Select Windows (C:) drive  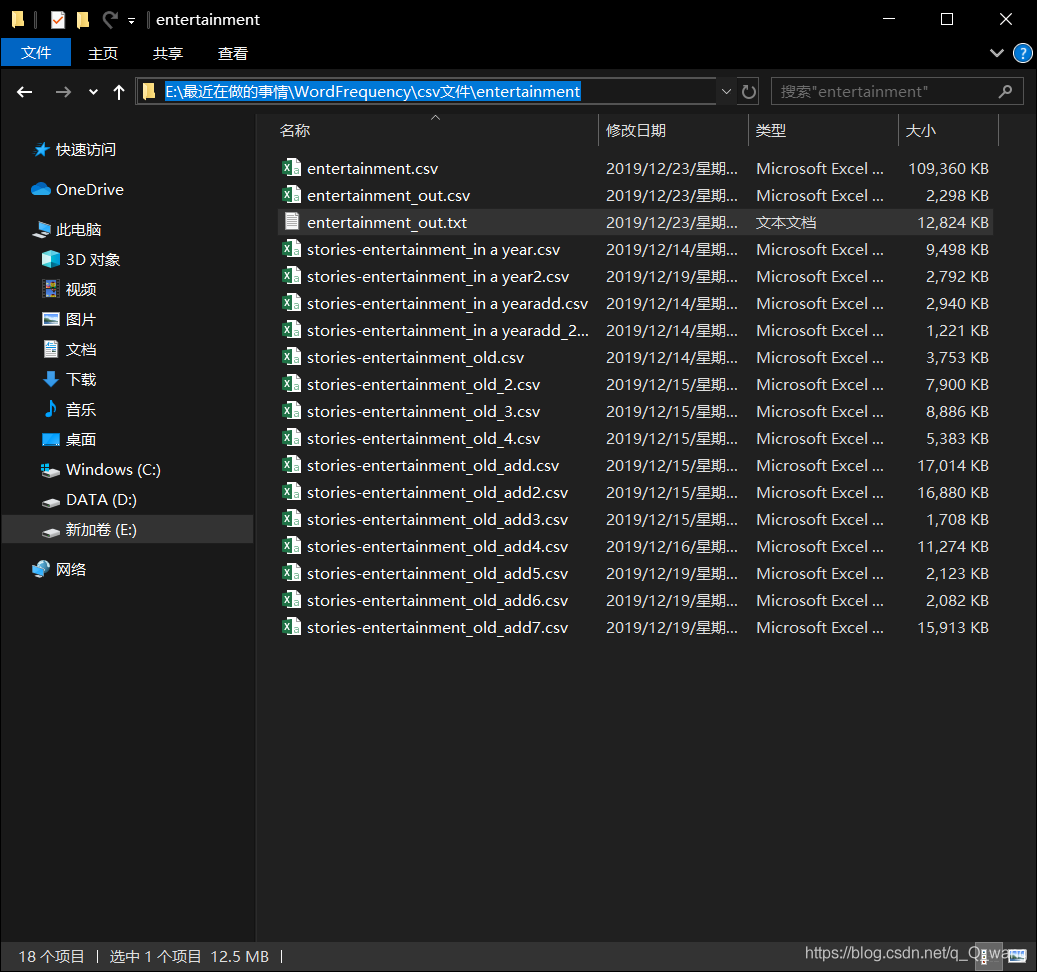[101, 469]
